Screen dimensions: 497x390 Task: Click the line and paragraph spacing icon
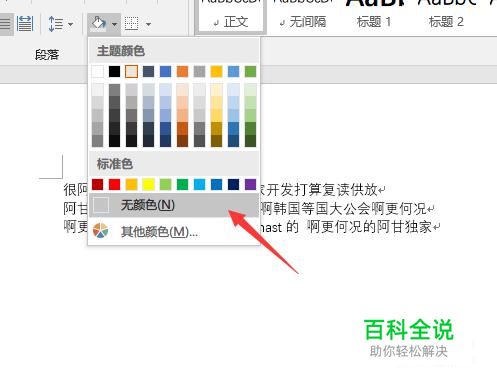(55, 24)
